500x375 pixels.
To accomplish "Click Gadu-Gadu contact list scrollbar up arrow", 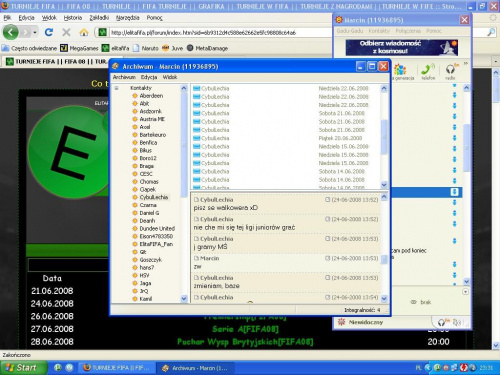I will (466, 88).
